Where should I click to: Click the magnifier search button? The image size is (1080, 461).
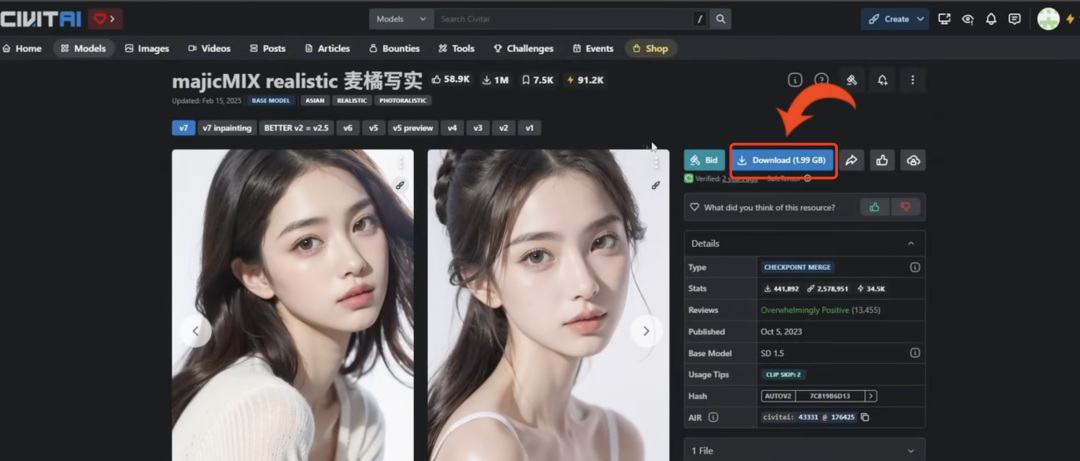tap(720, 19)
